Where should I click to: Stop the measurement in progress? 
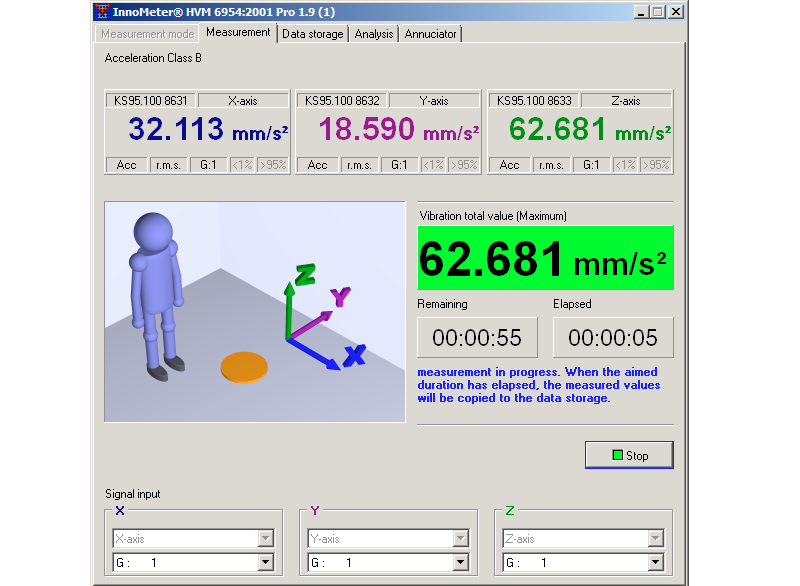(x=629, y=456)
